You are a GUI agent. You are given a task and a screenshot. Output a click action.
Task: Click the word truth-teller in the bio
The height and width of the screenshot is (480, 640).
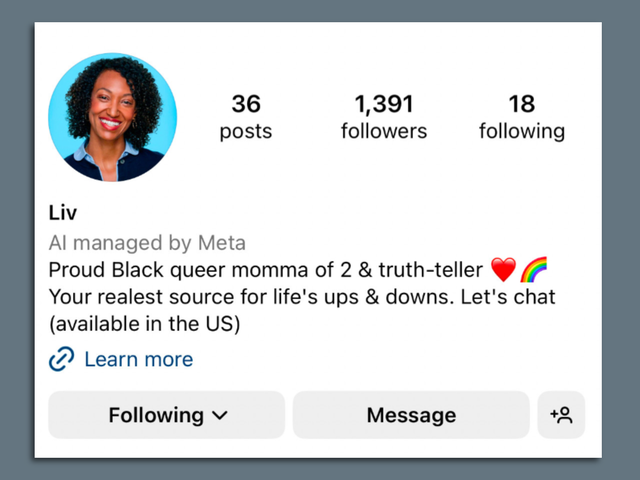431,270
